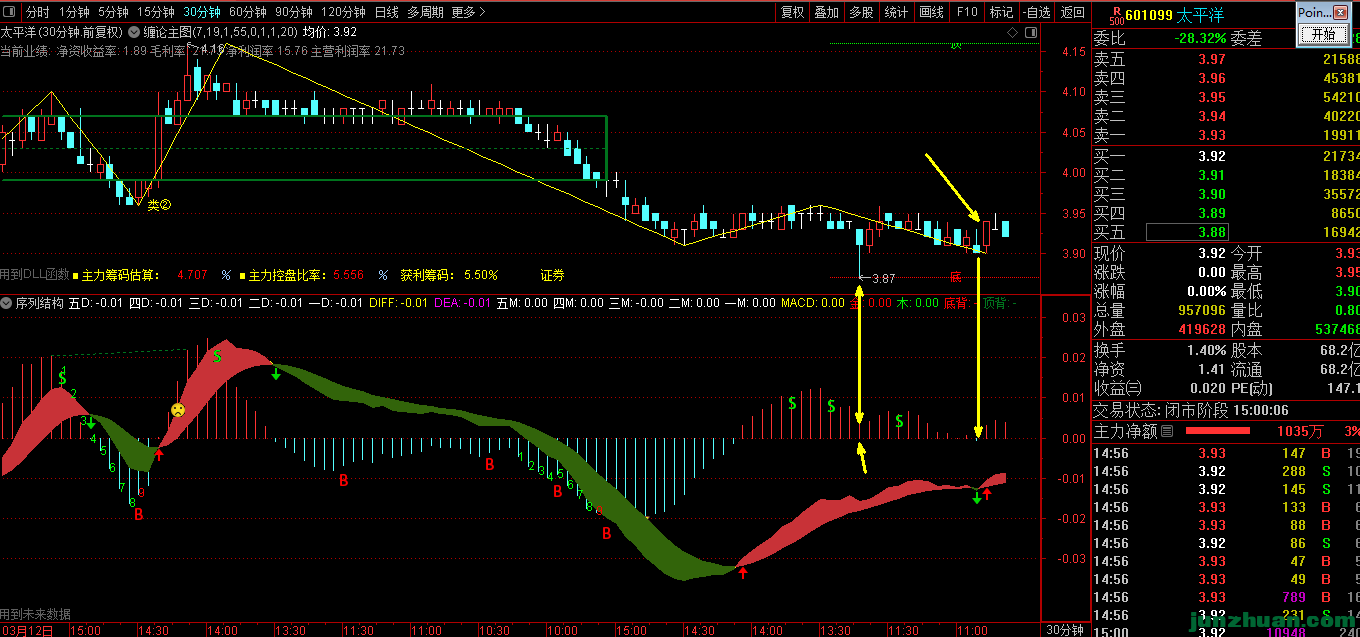This screenshot has height=637, width=1360.
Task: Select the 60分钟 period tab
Action: coord(248,12)
